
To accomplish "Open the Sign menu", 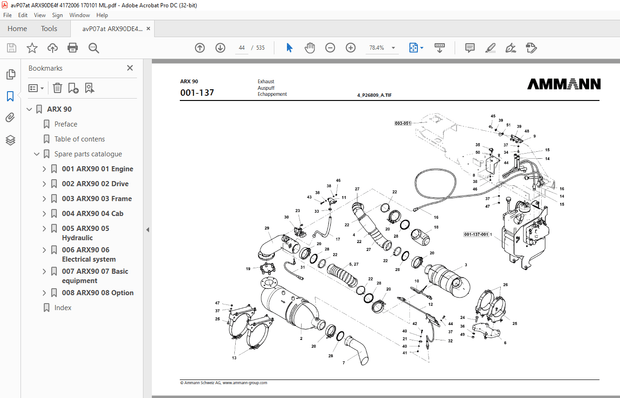I will pos(57,15).
